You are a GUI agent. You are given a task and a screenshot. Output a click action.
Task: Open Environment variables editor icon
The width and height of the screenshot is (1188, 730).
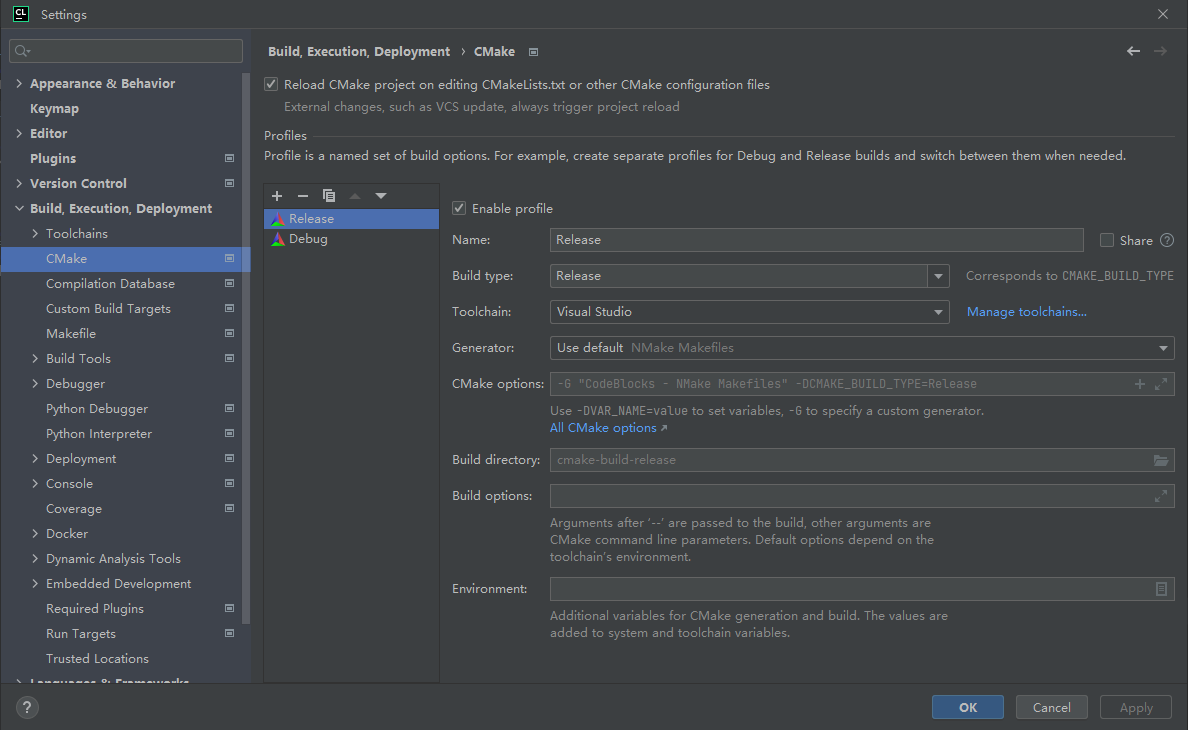(1161, 589)
